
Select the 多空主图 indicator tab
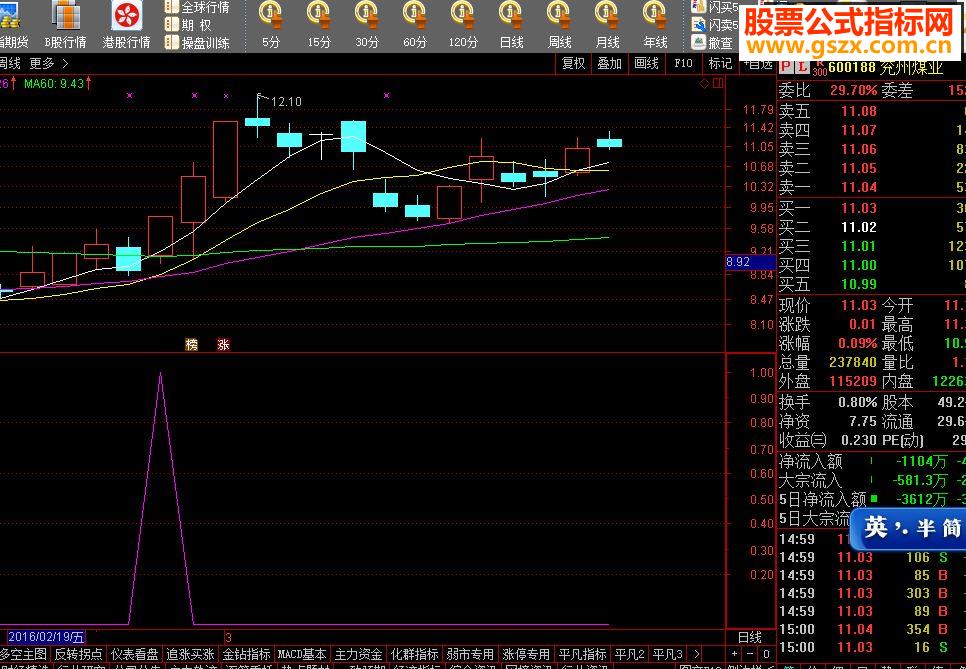[23, 654]
